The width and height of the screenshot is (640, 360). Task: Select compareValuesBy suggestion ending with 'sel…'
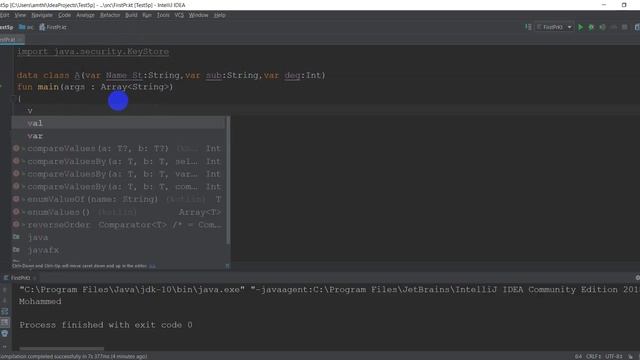[x=118, y=161]
